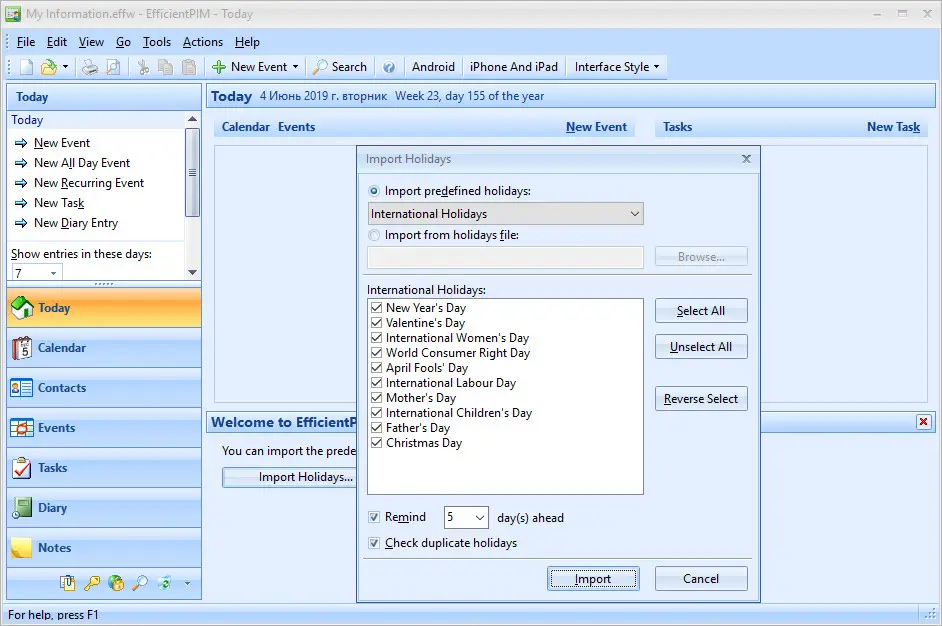Viewport: 942px width, 626px height.
Task: Uncheck World Consumer Right Day
Action: 377,353
